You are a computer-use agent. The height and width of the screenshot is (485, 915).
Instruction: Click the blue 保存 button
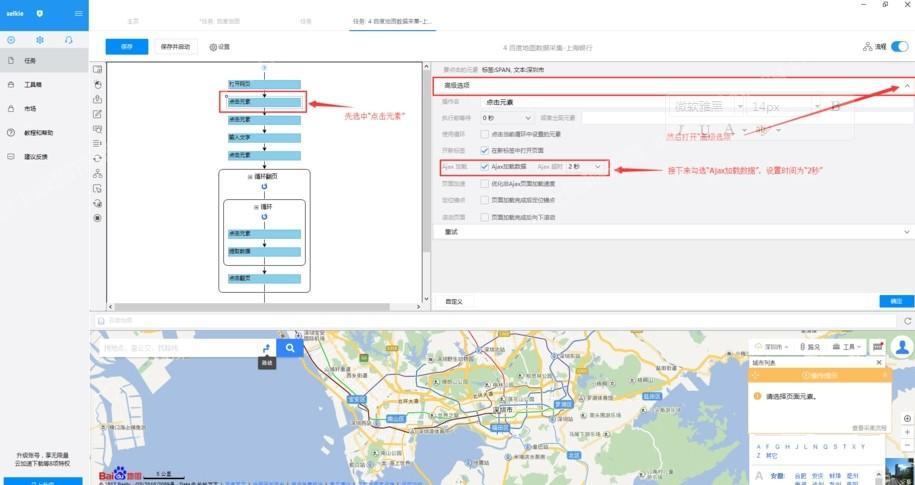(x=127, y=47)
